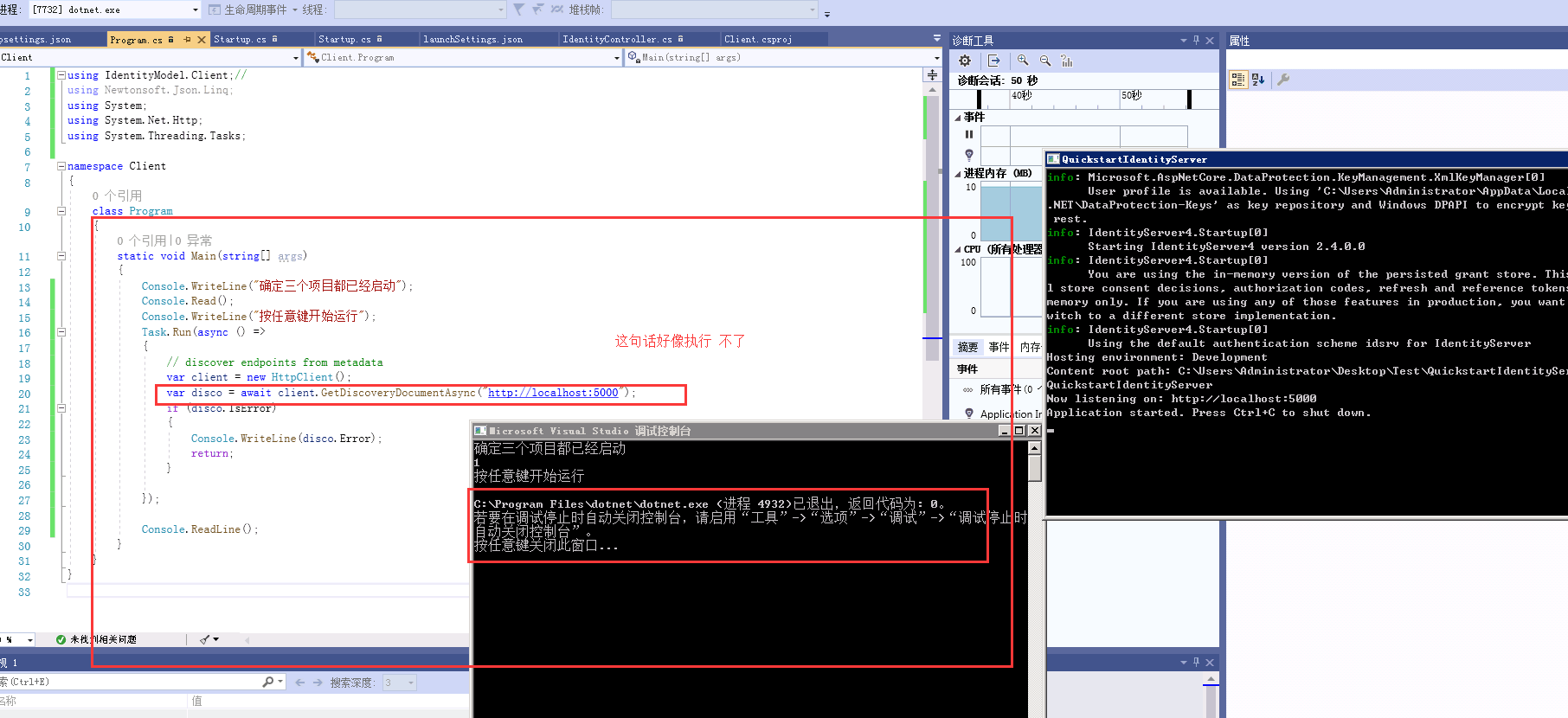Viewport: 1568px width, 718px height.
Task: Maximize the Visual Studio debug console window
Action: (1019, 431)
